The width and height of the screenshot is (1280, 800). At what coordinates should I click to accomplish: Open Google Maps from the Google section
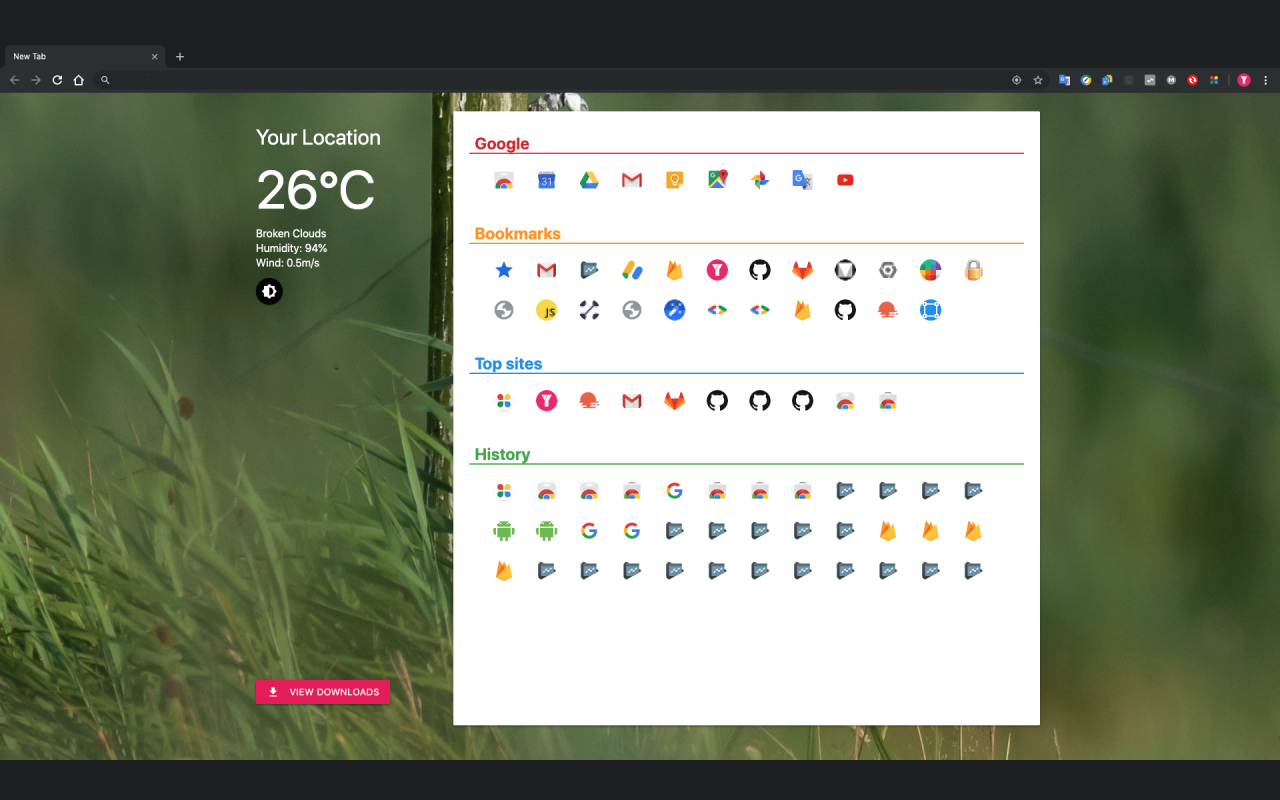pyautogui.click(x=717, y=180)
